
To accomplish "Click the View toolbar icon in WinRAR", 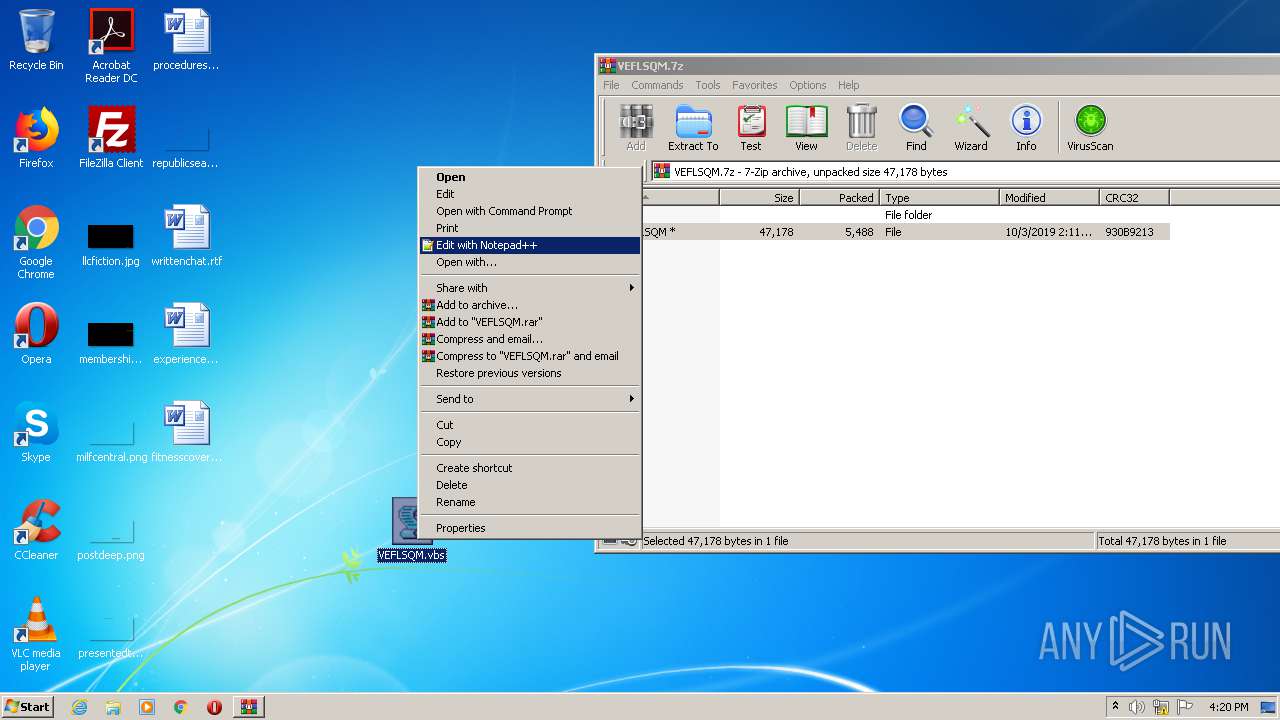I will pyautogui.click(x=806, y=128).
